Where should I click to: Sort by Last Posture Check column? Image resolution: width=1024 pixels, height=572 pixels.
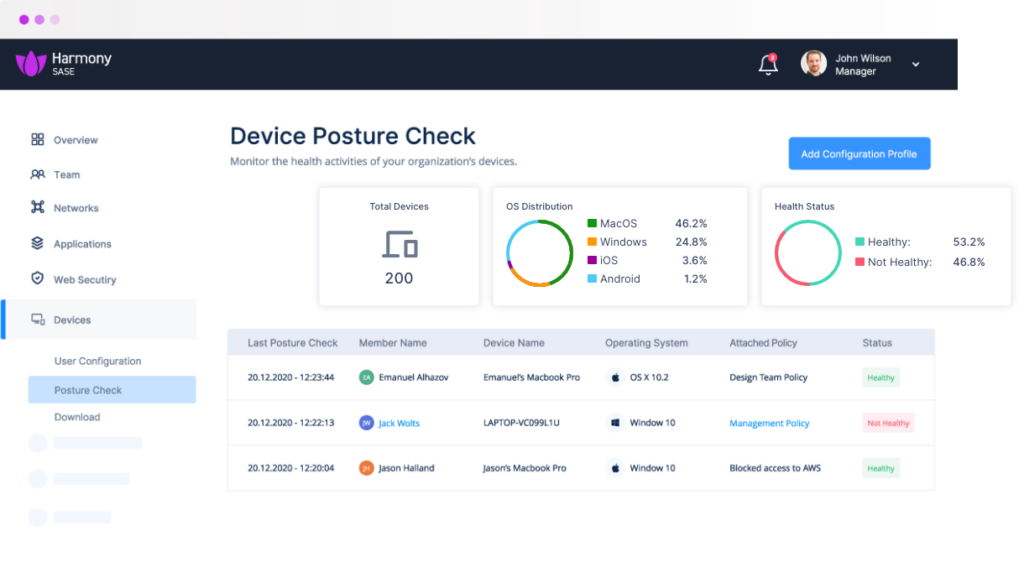(292, 343)
